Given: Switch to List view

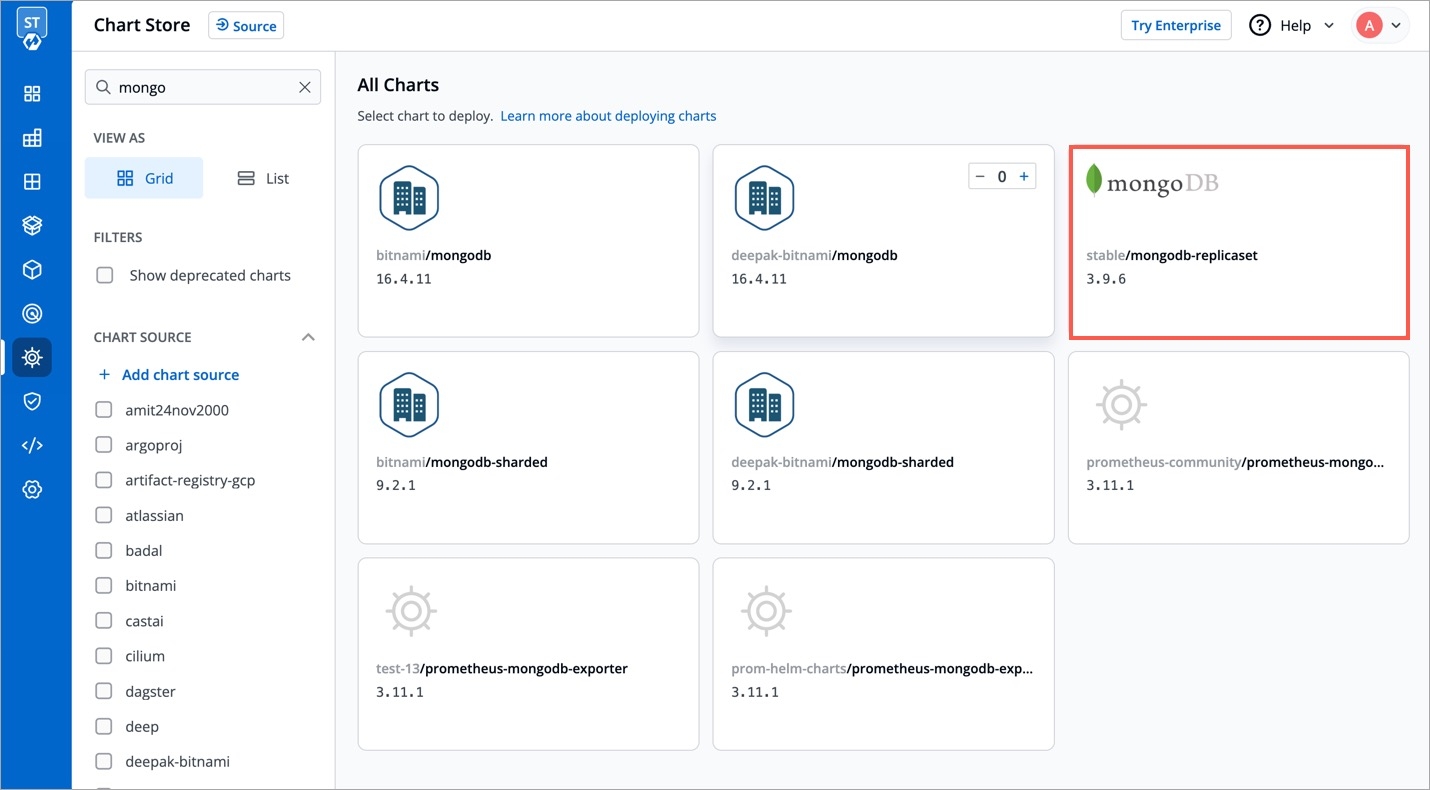Looking at the screenshot, I should click(263, 178).
